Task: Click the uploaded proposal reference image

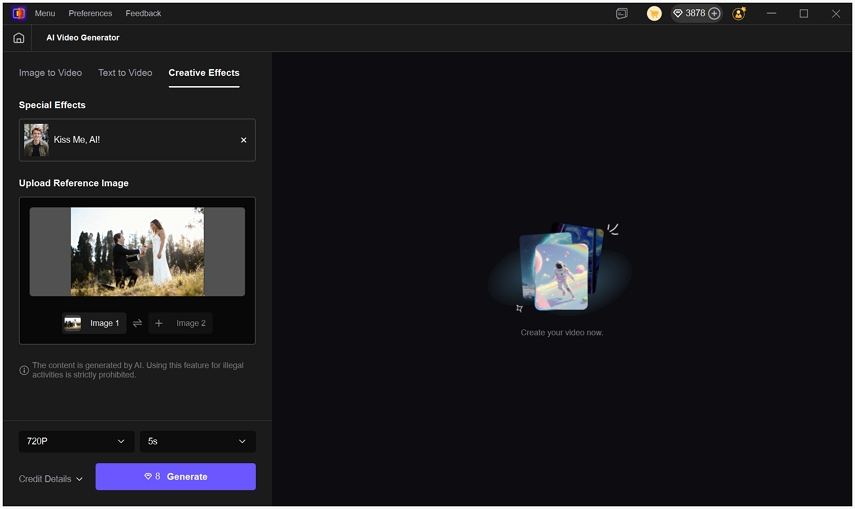Action: click(137, 251)
